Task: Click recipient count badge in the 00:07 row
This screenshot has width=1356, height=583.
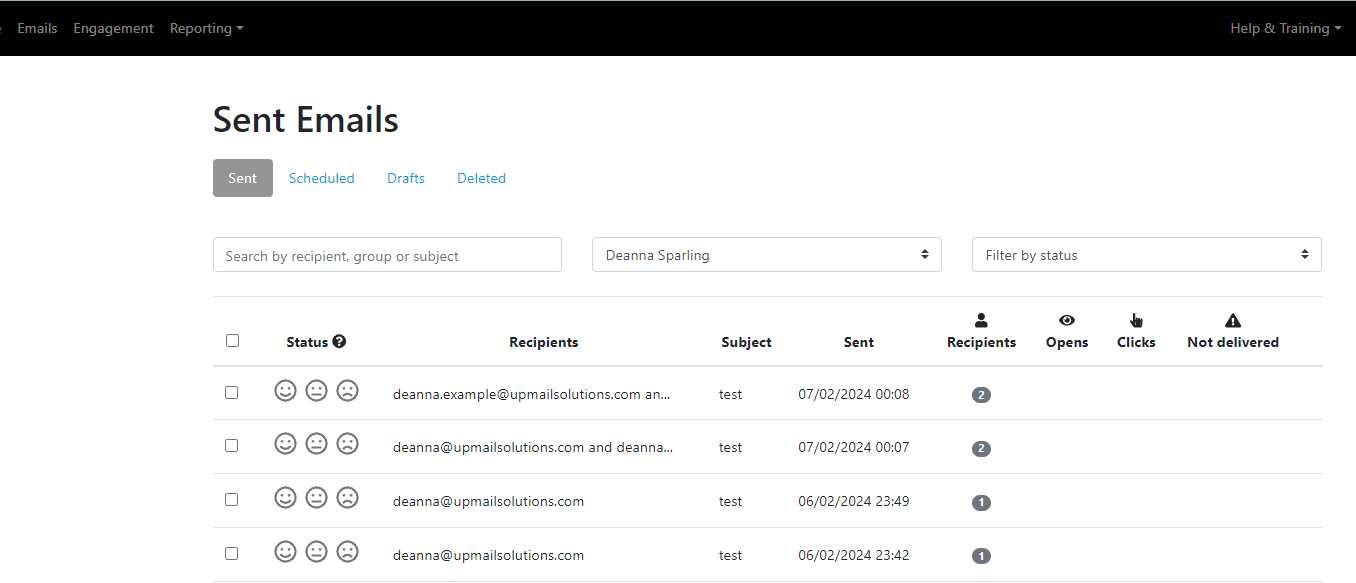Action: click(981, 448)
